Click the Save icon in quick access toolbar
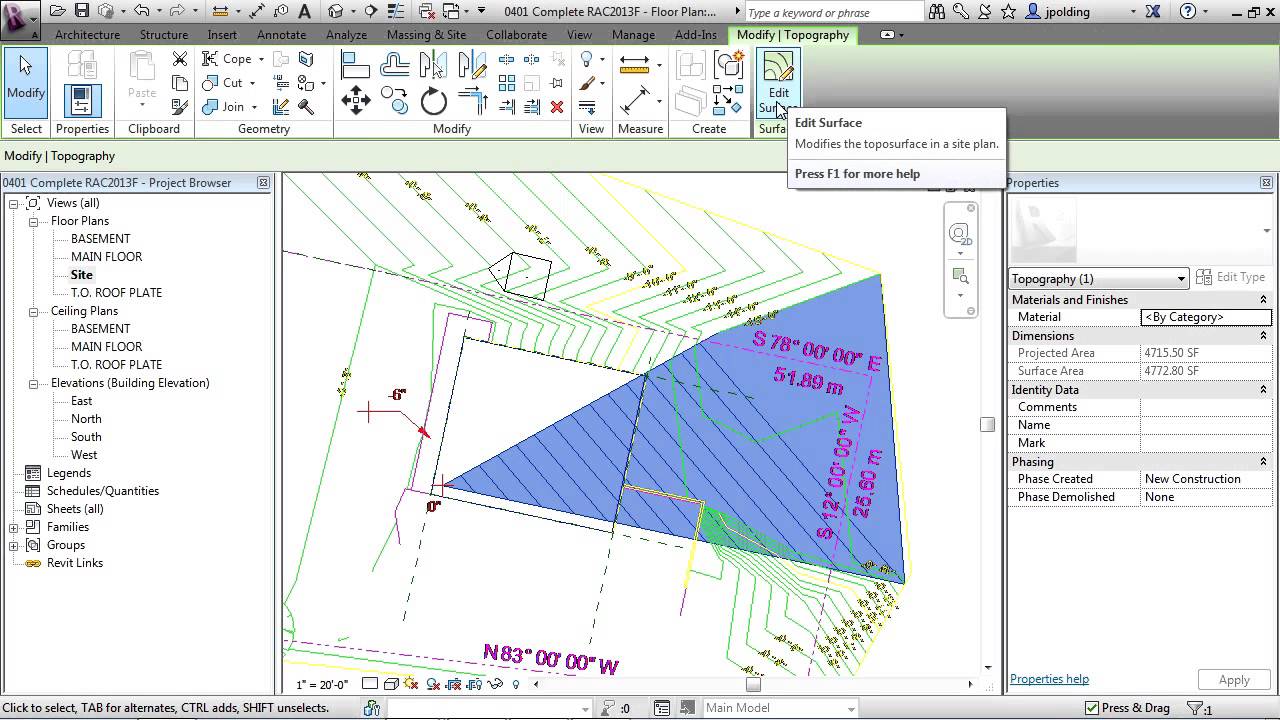This screenshot has width=1280, height=720. click(x=82, y=12)
